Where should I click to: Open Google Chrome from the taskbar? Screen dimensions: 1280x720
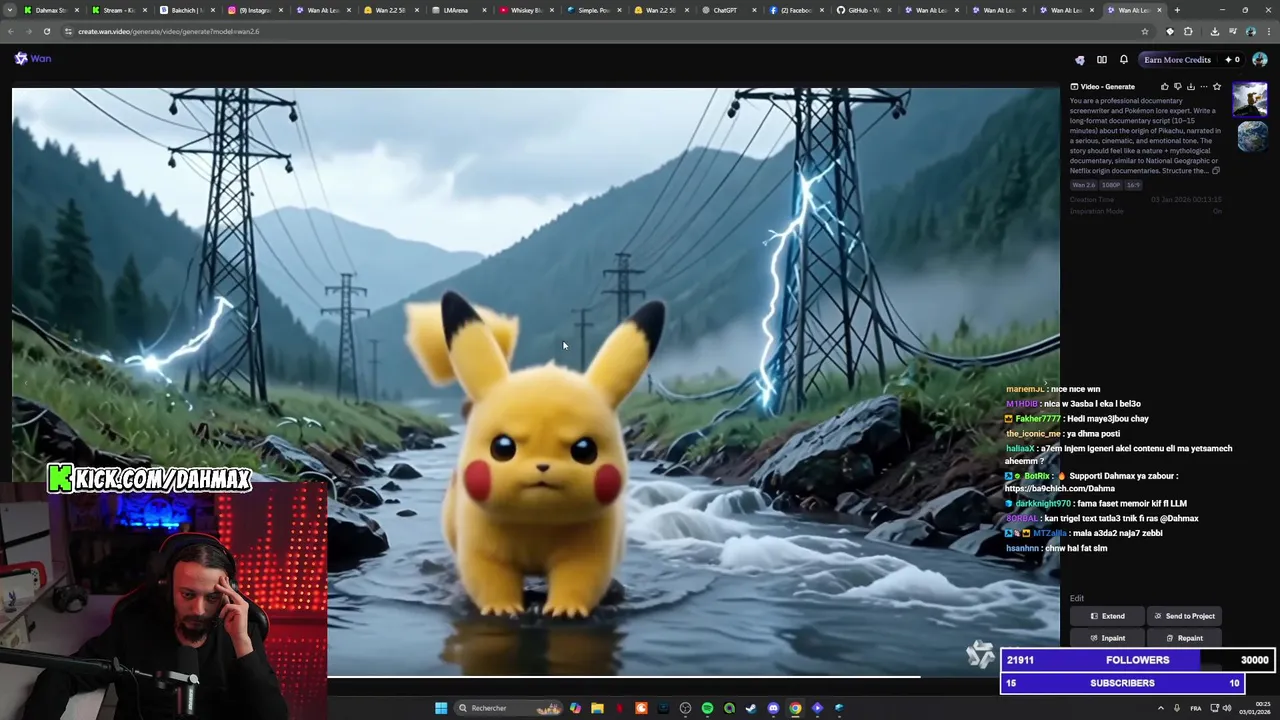tap(795, 708)
